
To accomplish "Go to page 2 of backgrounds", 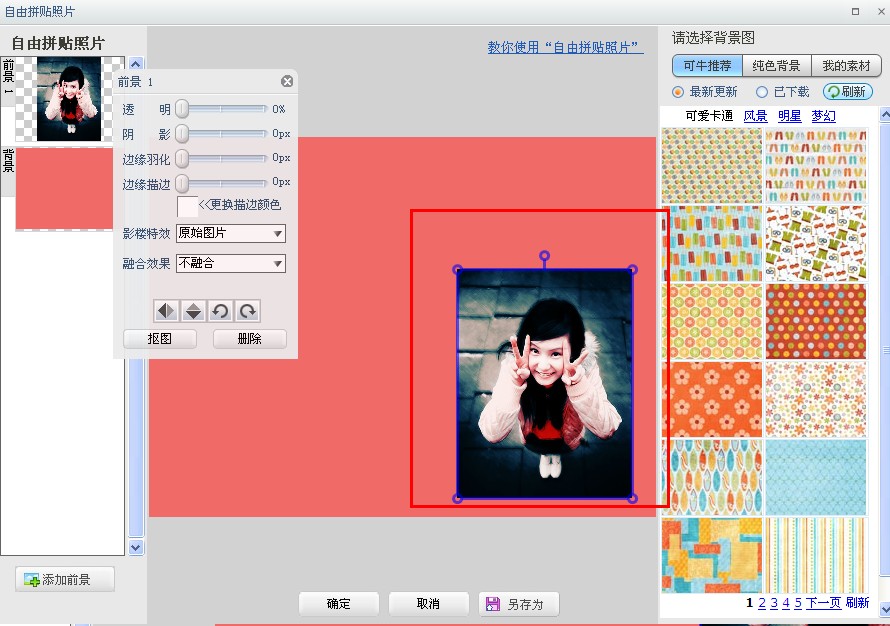I will click(x=762, y=603).
